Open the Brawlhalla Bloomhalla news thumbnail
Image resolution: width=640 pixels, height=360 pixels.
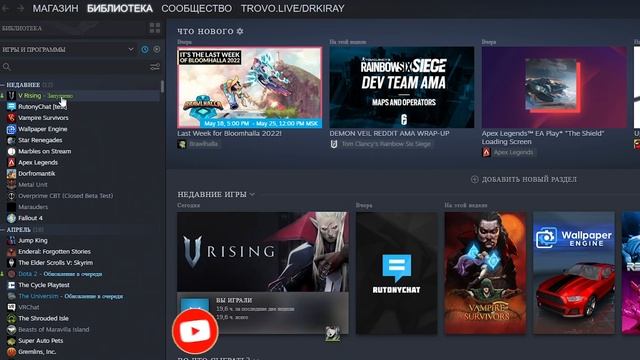tap(249, 87)
